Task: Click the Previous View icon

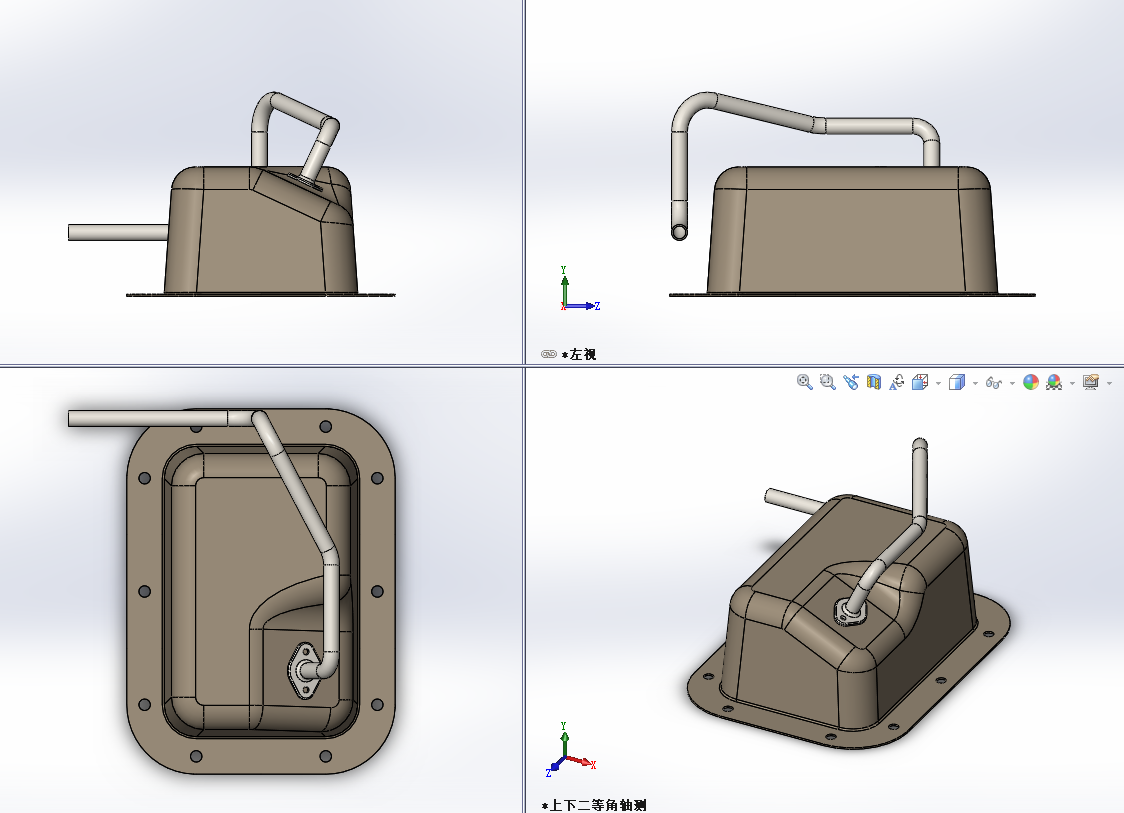Action: 850,382
